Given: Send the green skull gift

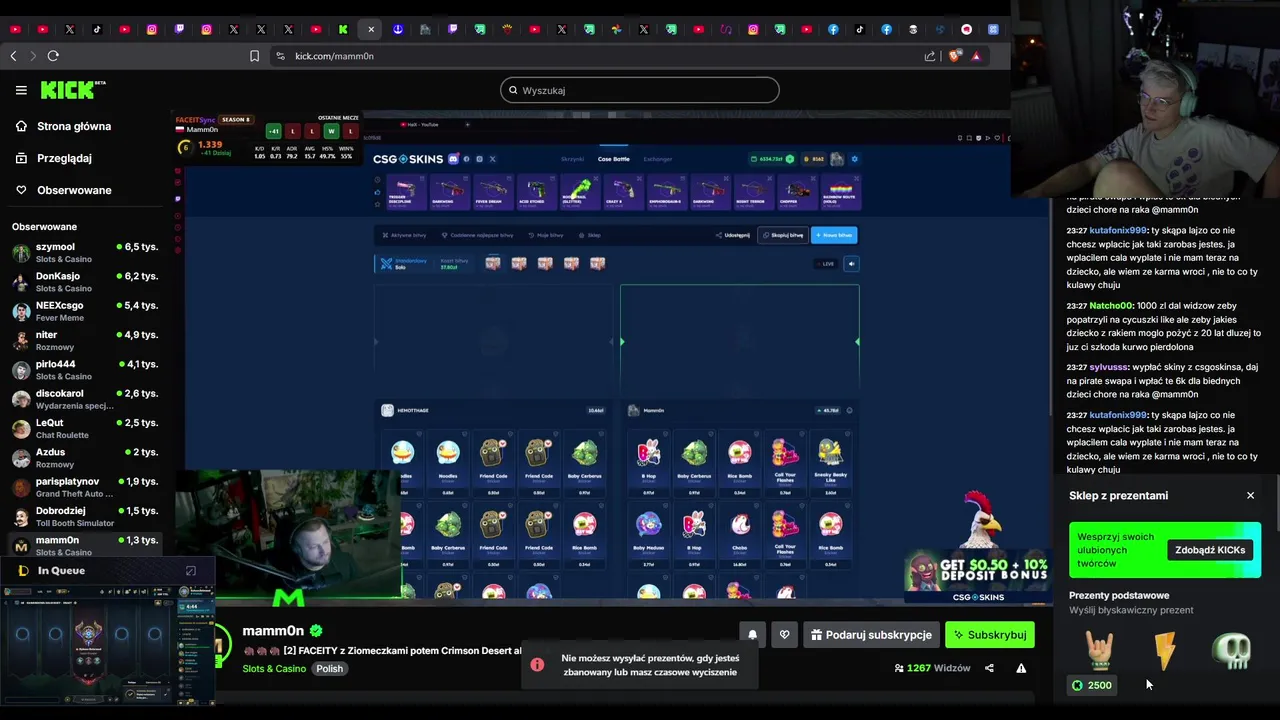Looking at the screenshot, I should [x=1232, y=651].
